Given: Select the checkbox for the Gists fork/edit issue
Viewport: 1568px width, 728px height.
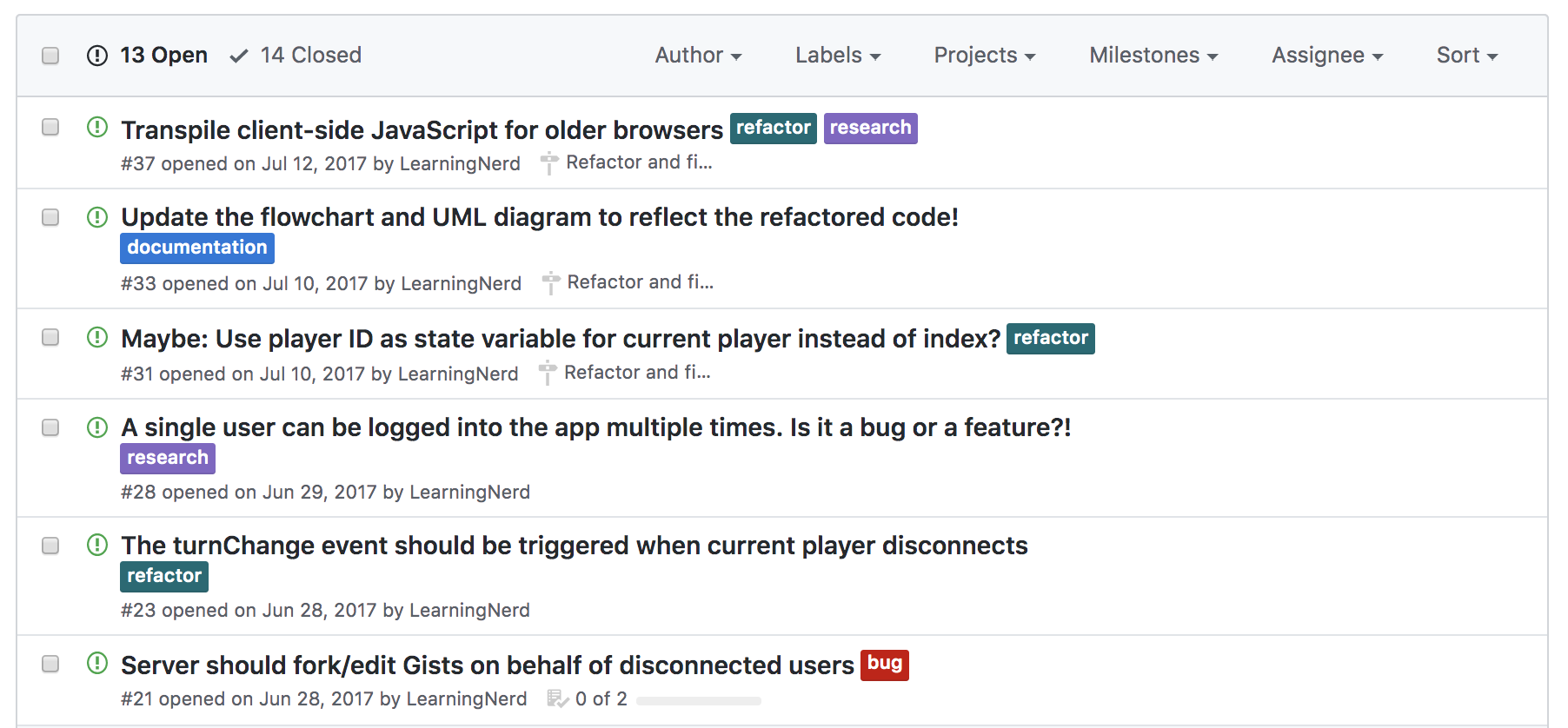Looking at the screenshot, I should 50,664.
